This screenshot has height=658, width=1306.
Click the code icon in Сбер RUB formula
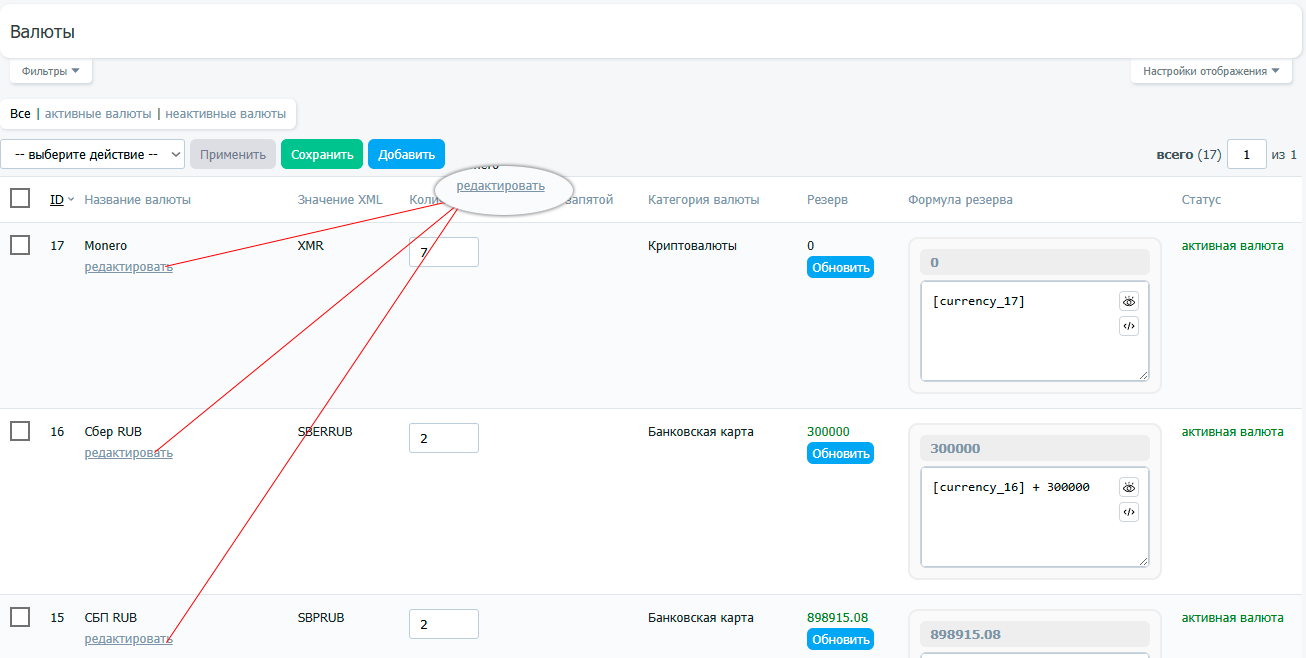pyautogui.click(x=1129, y=512)
